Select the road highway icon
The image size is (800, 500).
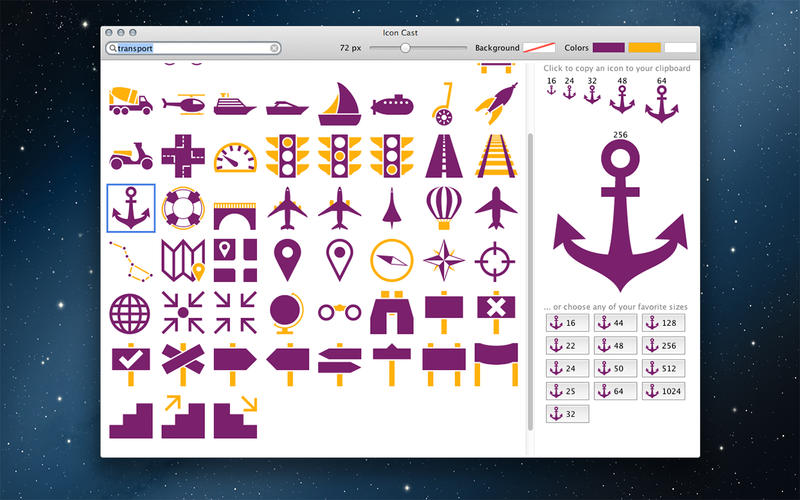point(444,156)
